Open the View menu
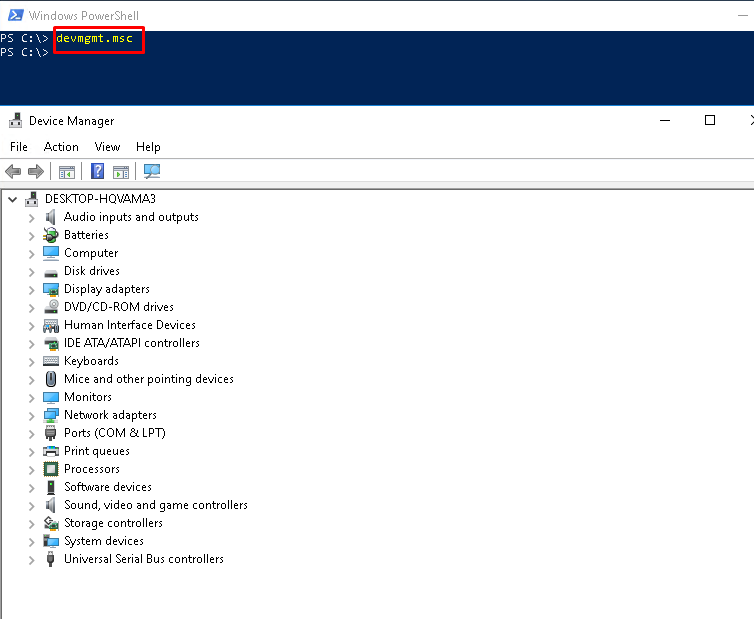Screen dimensions: 754x619 107,147
